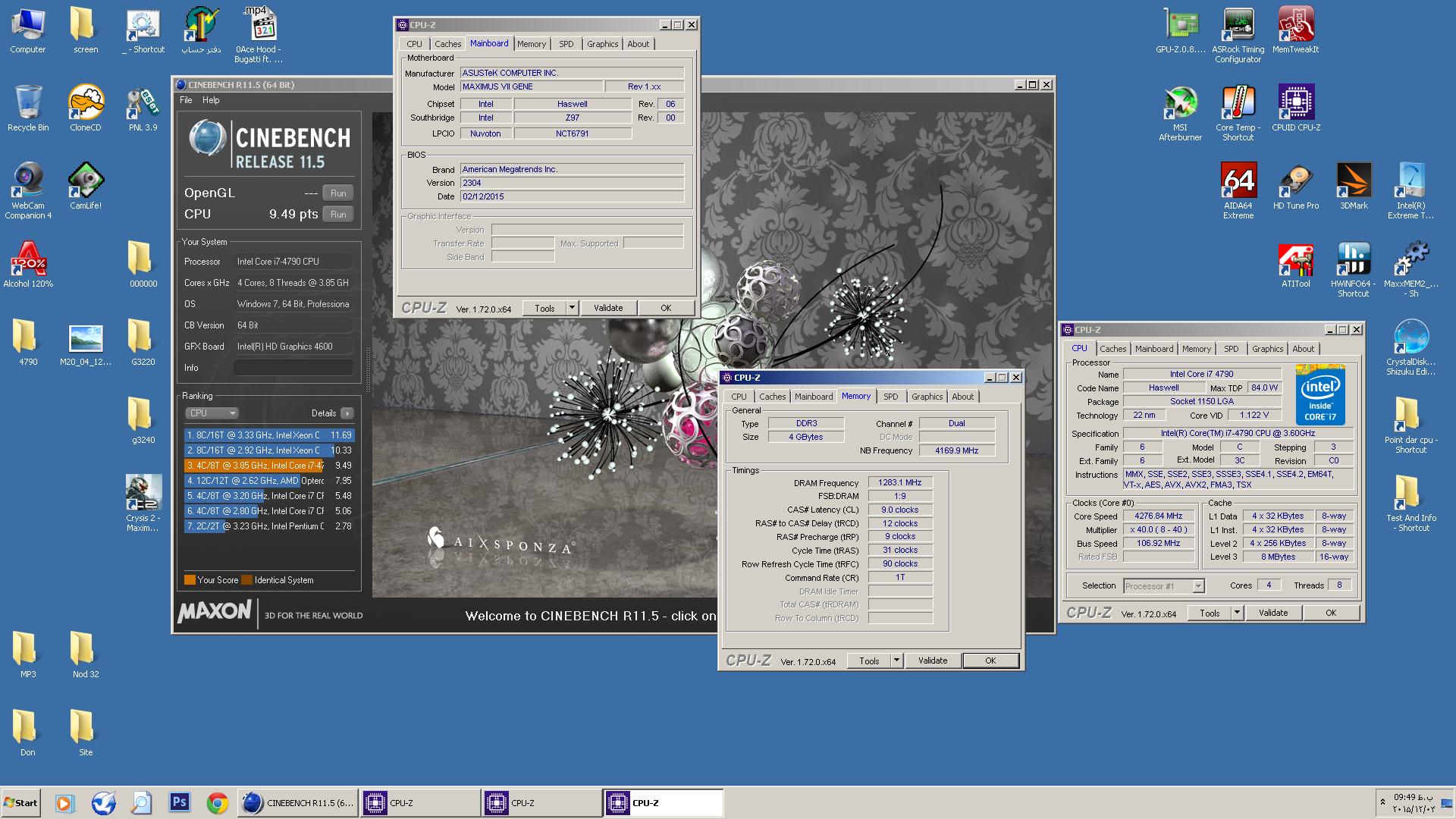Image resolution: width=1456 pixels, height=819 pixels.
Task: Open WebCam Companion 4 icon
Action: pos(28,192)
